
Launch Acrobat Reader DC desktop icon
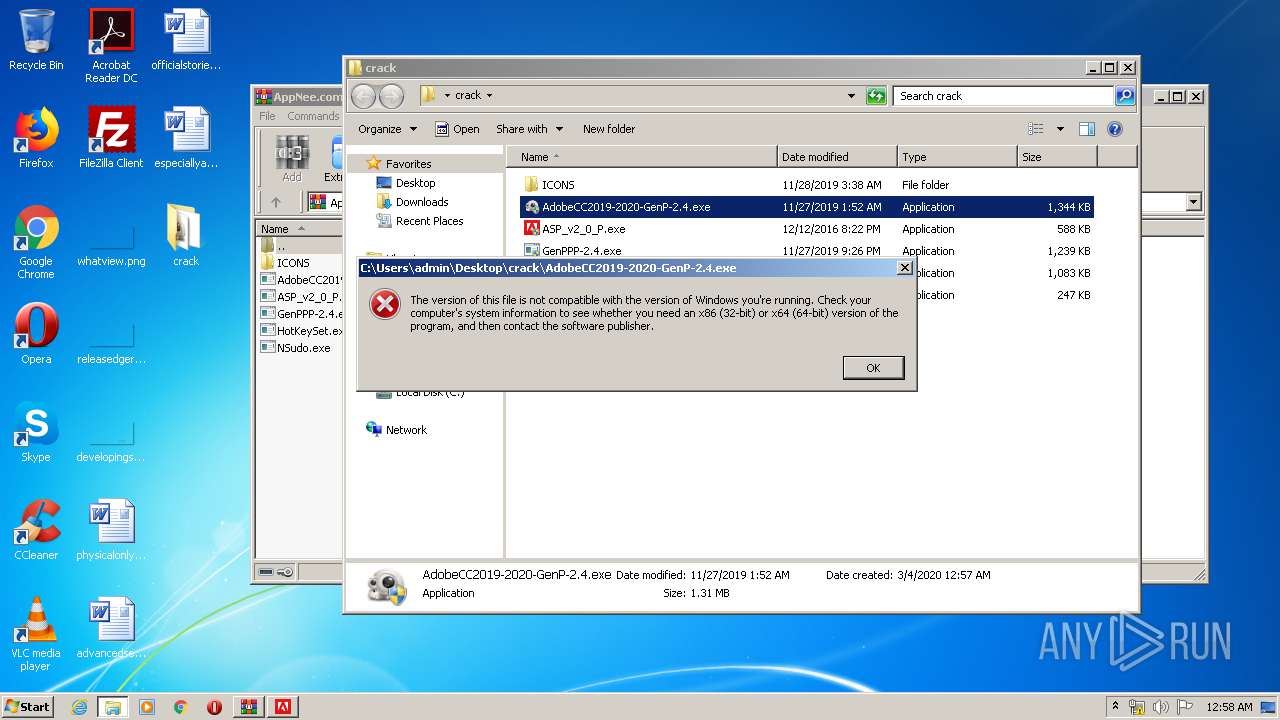click(111, 46)
